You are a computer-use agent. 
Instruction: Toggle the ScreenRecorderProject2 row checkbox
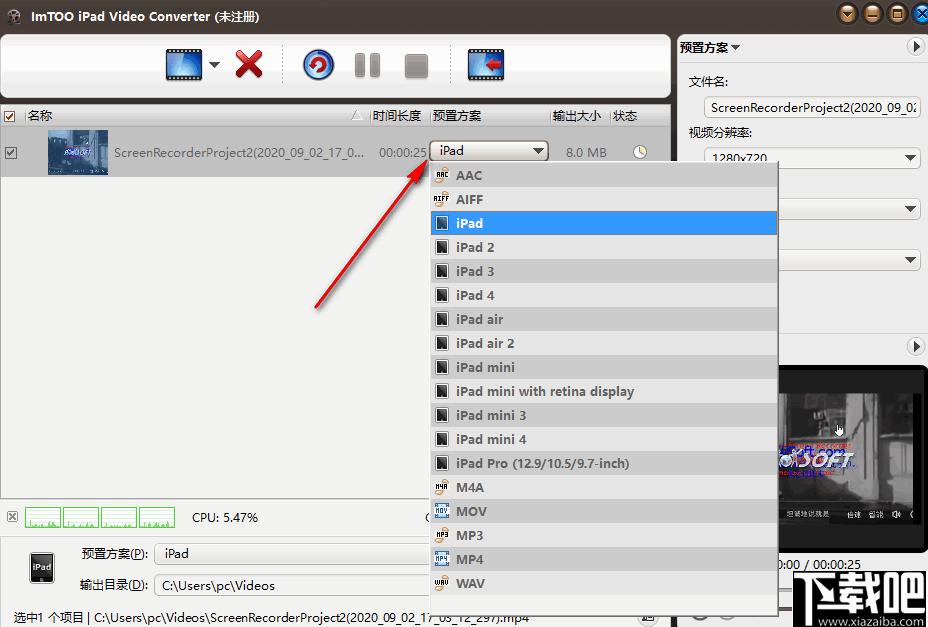pyautogui.click(x=11, y=153)
